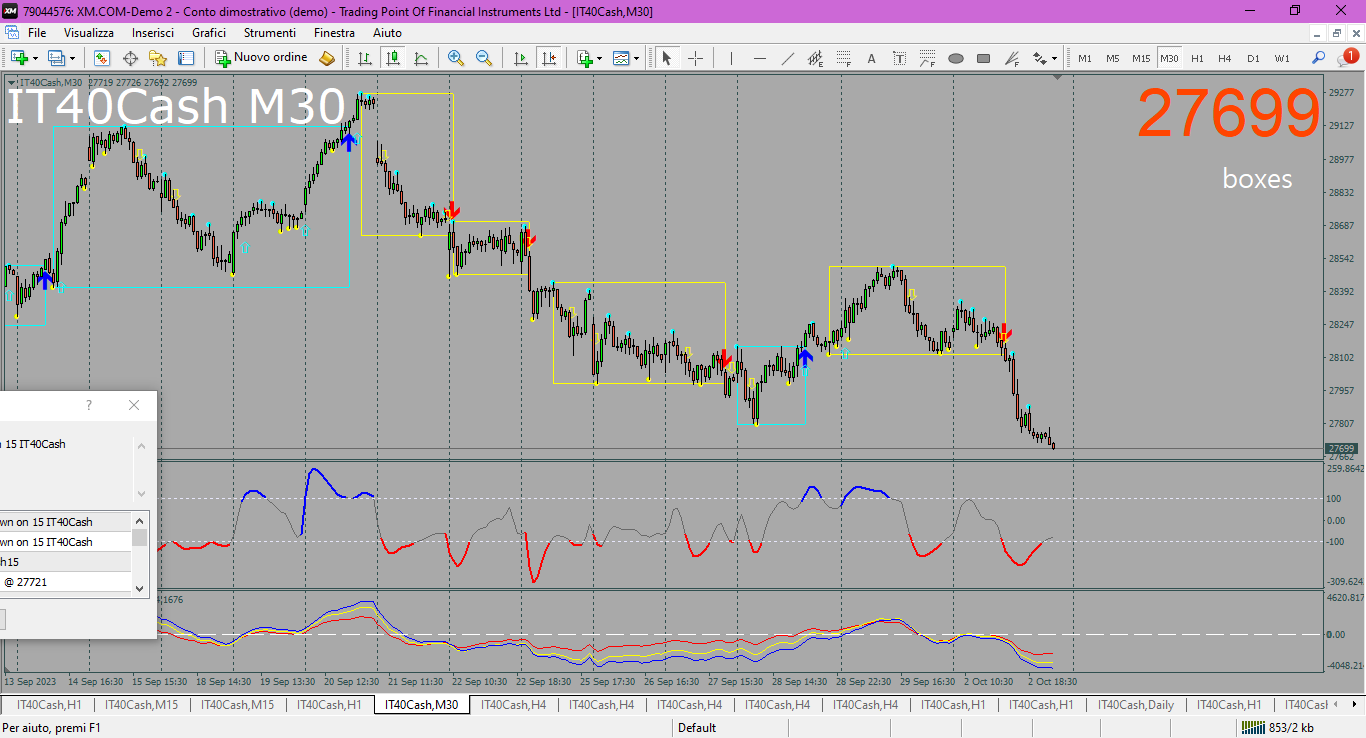The width and height of the screenshot is (1366, 738).
Task: Select the horizontal line drawing tool
Action: [x=760, y=58]
